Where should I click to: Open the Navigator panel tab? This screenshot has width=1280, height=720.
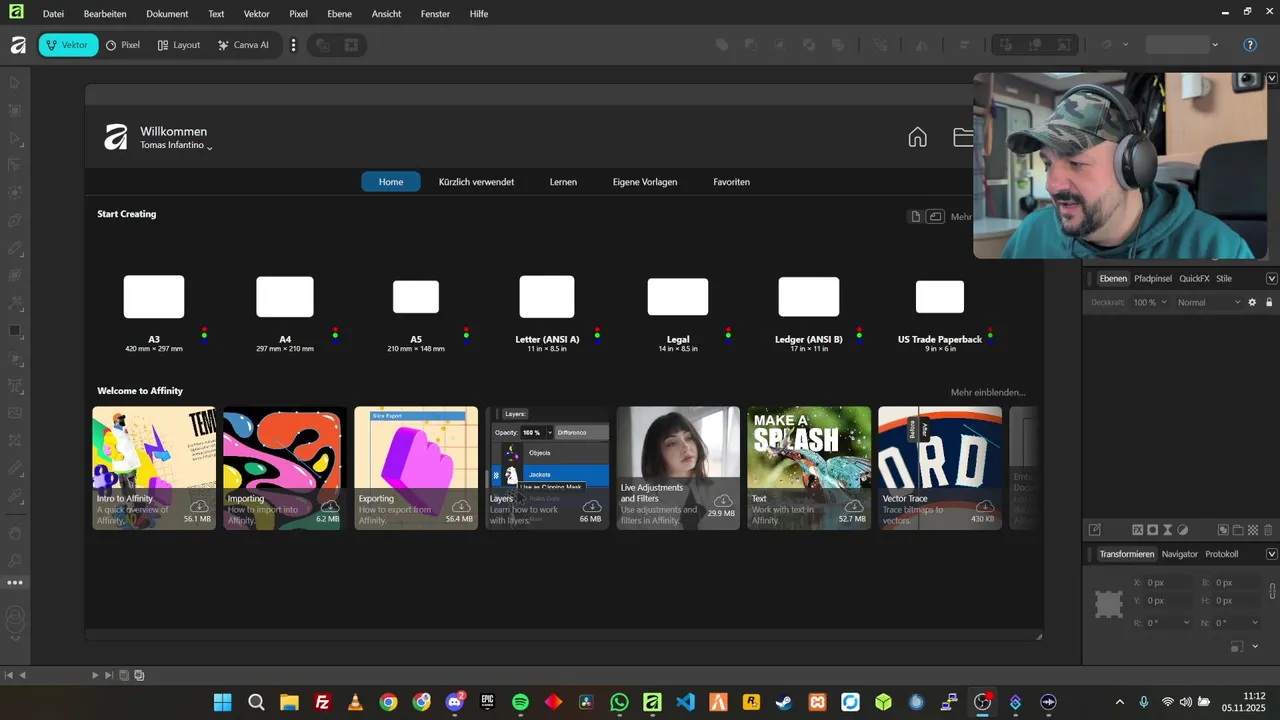pos(1179,554)
